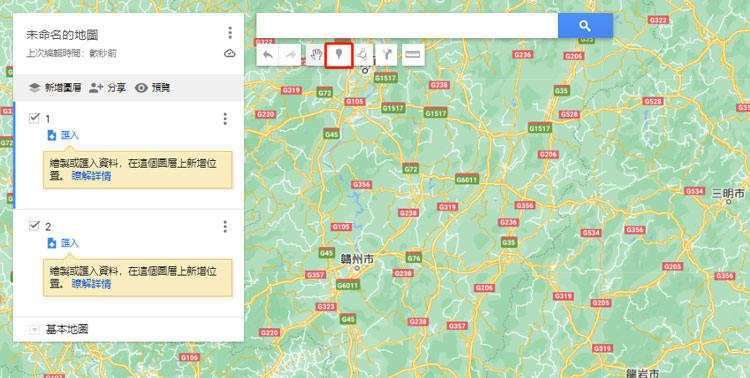The height and width of the screenshot is (378, 750).
Task: Click the 三明市 city label on map
Action: pos(728,193)
